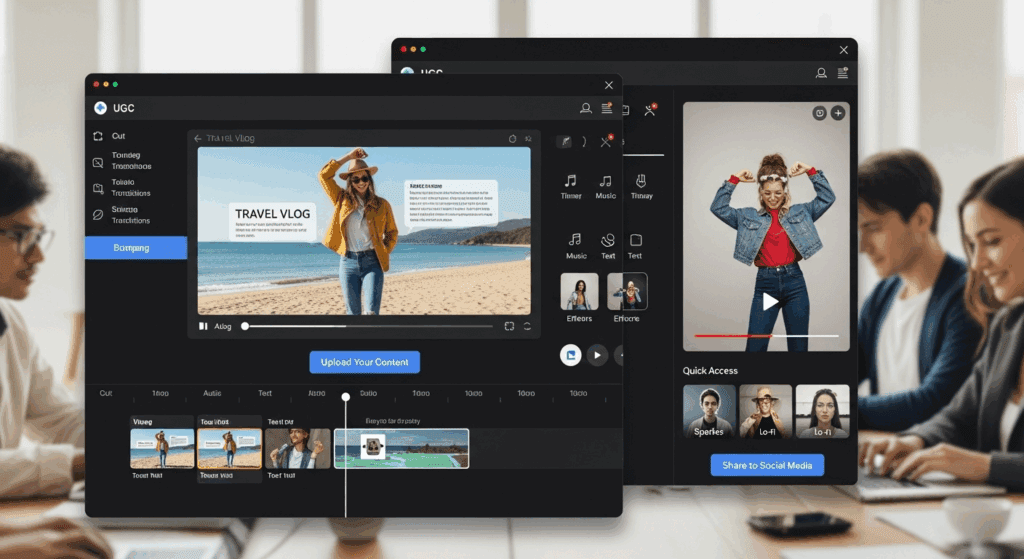The height and width of the screenshot is (559, 1024).
Task: Click Share to Social Media button
Action: pyautogui.click(x=767, y=465)
